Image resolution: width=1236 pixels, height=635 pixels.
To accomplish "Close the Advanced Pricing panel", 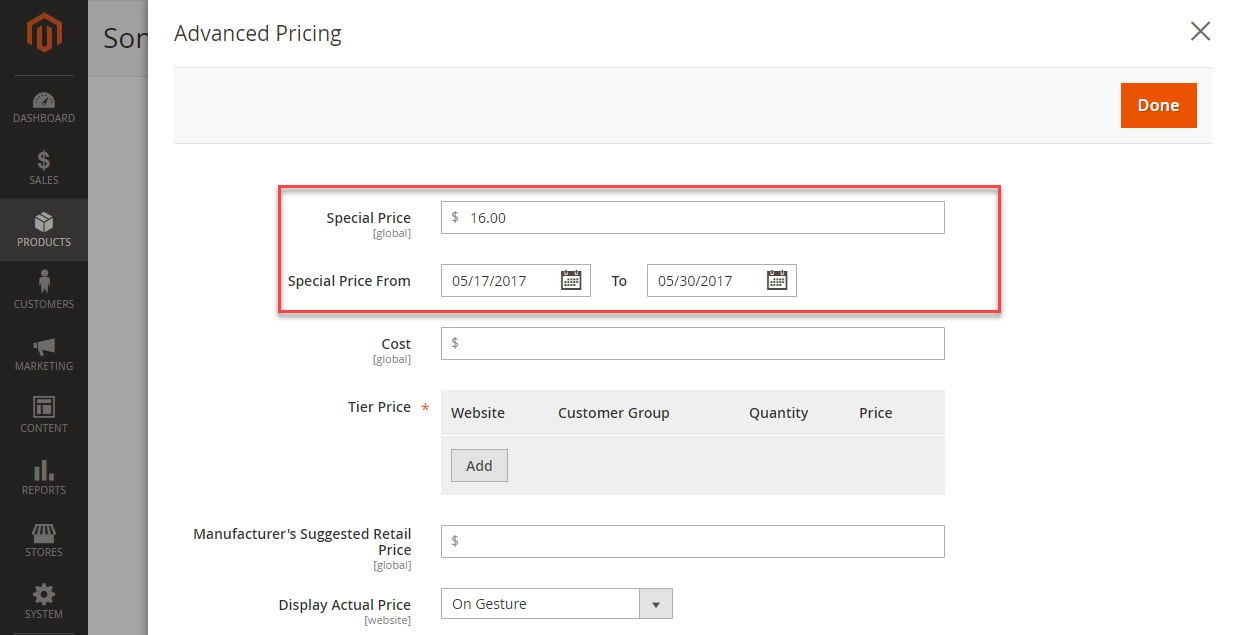I will (x=1200, y=32).
